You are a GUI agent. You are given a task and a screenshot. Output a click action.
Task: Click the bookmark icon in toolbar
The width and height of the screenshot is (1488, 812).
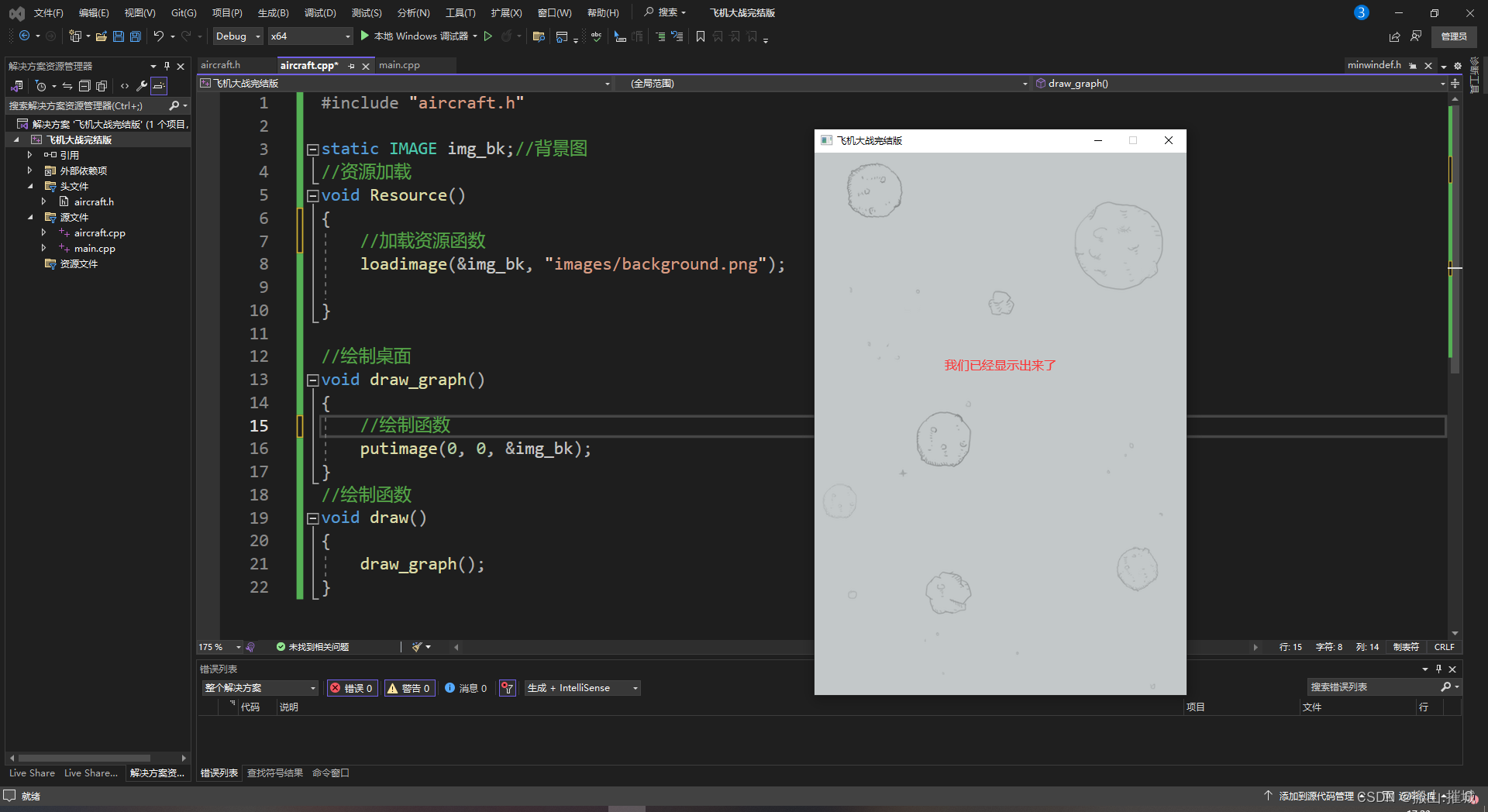pyautogui.click(x=701, y=36)
